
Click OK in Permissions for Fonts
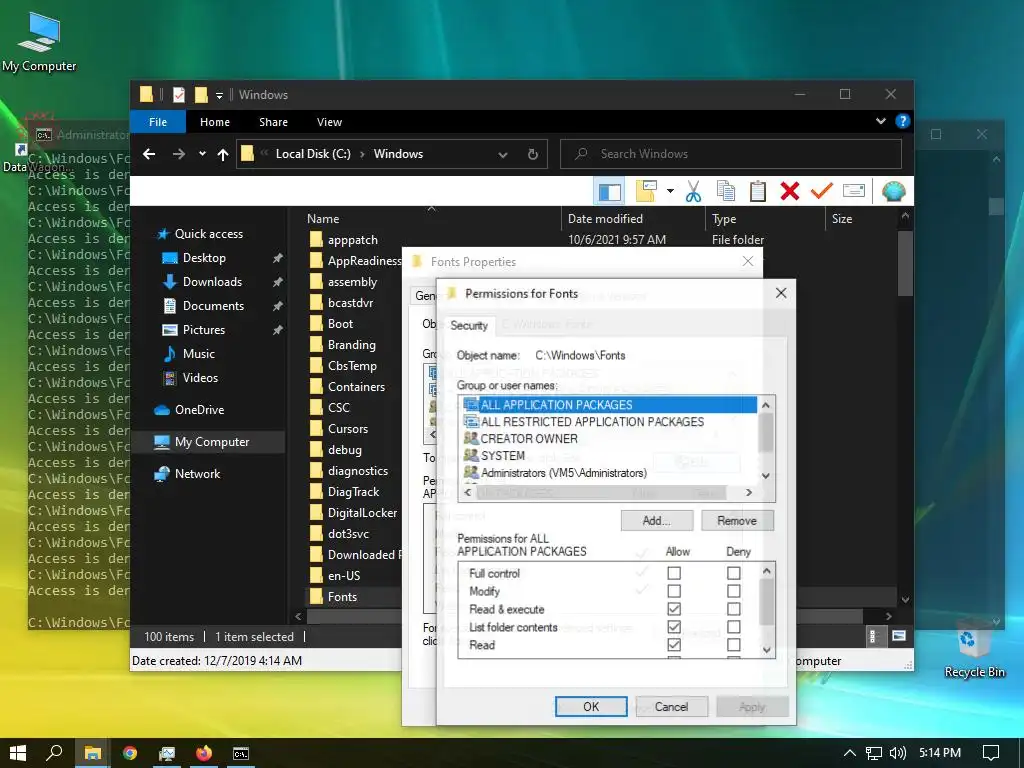click(x=591, y=707)
